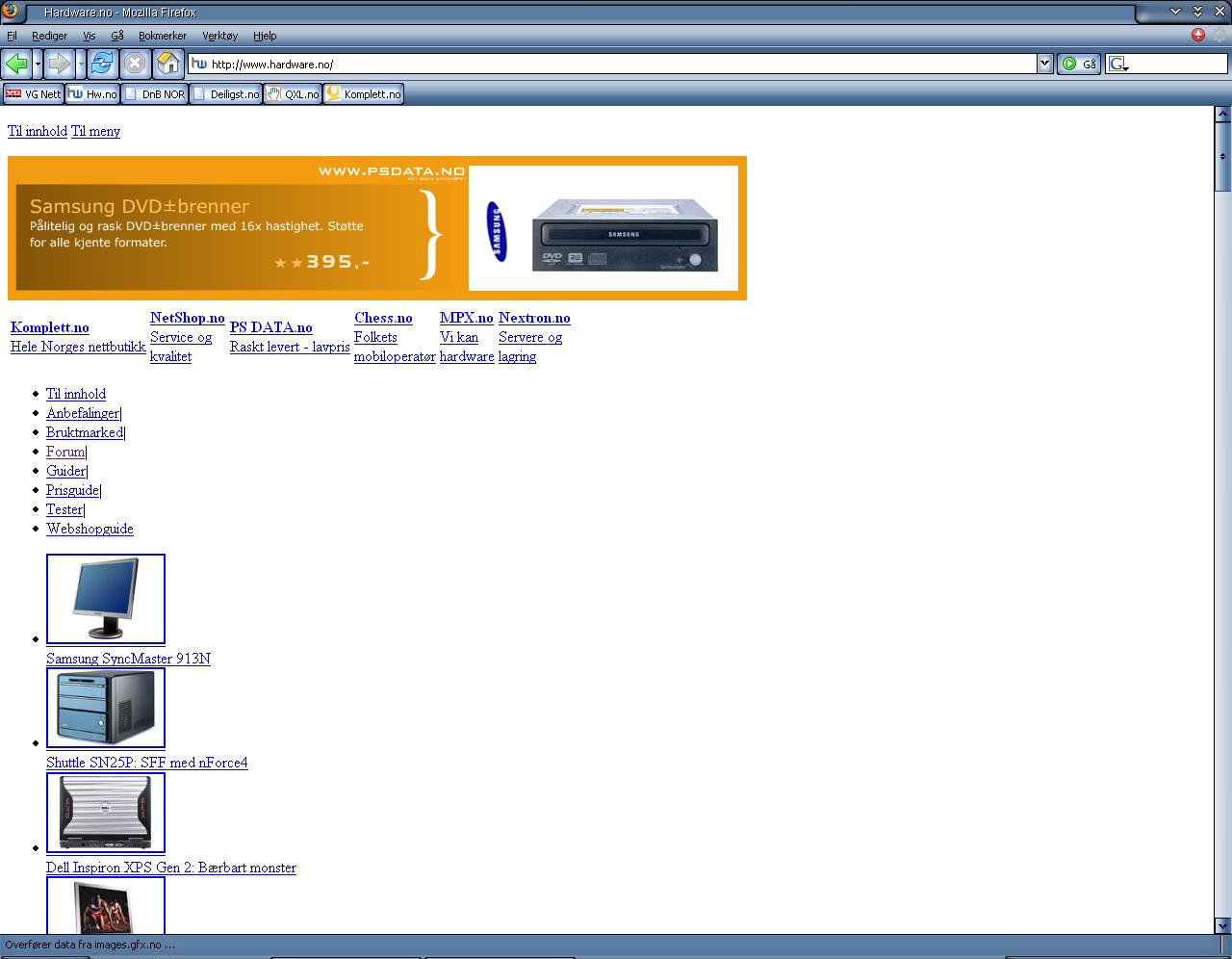Screen dimensions: 1232x959
Task: Open the QXL.no bookmark
Action: pos(293,94)
